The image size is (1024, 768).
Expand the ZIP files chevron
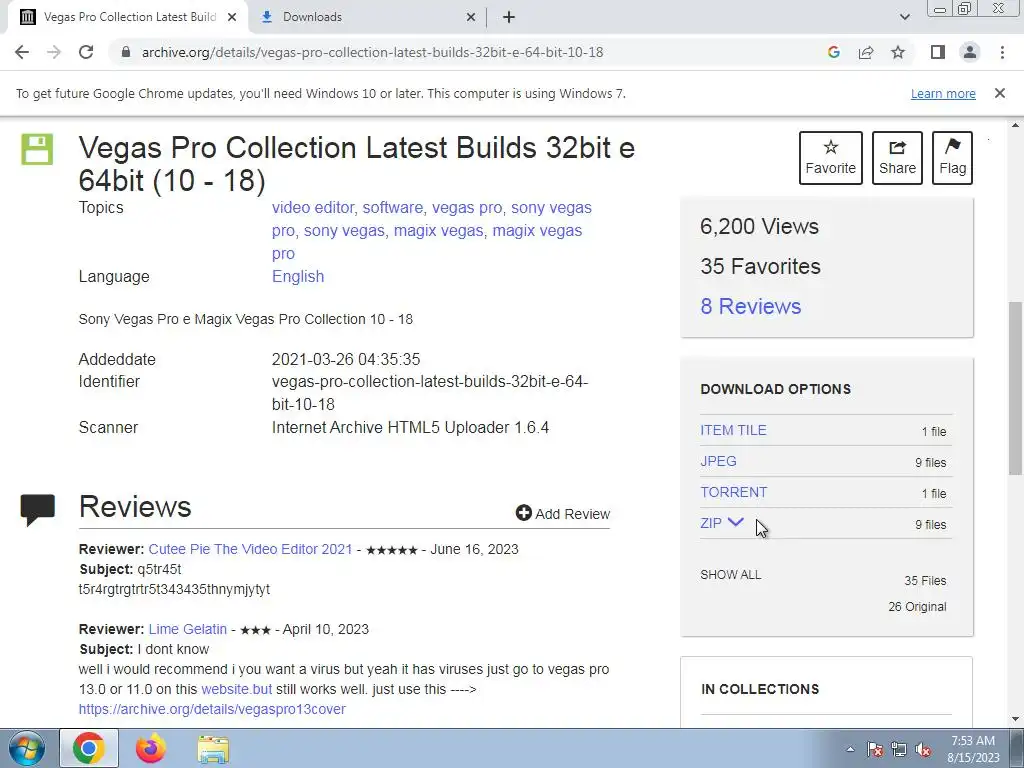(x=735, y=522)
